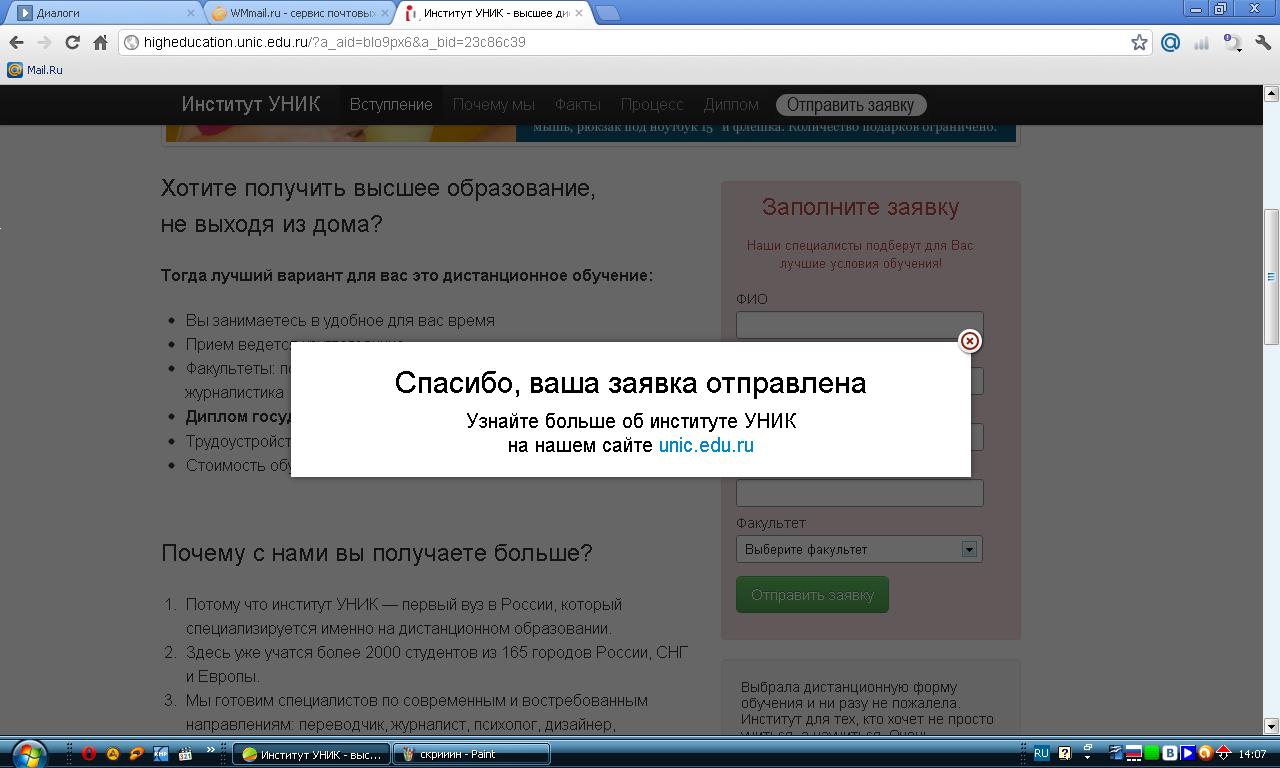Launch the orange swirl app from quick launch
1280x768 pixels.
point(137,754)
